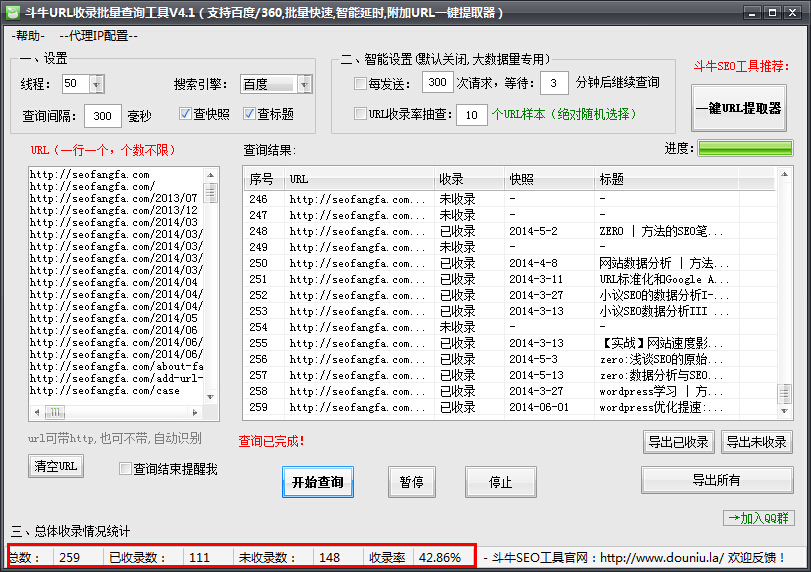Select result row 250 网站数据分析
Viewport: 811px width, 572px height.
click(x=510, y=263)
